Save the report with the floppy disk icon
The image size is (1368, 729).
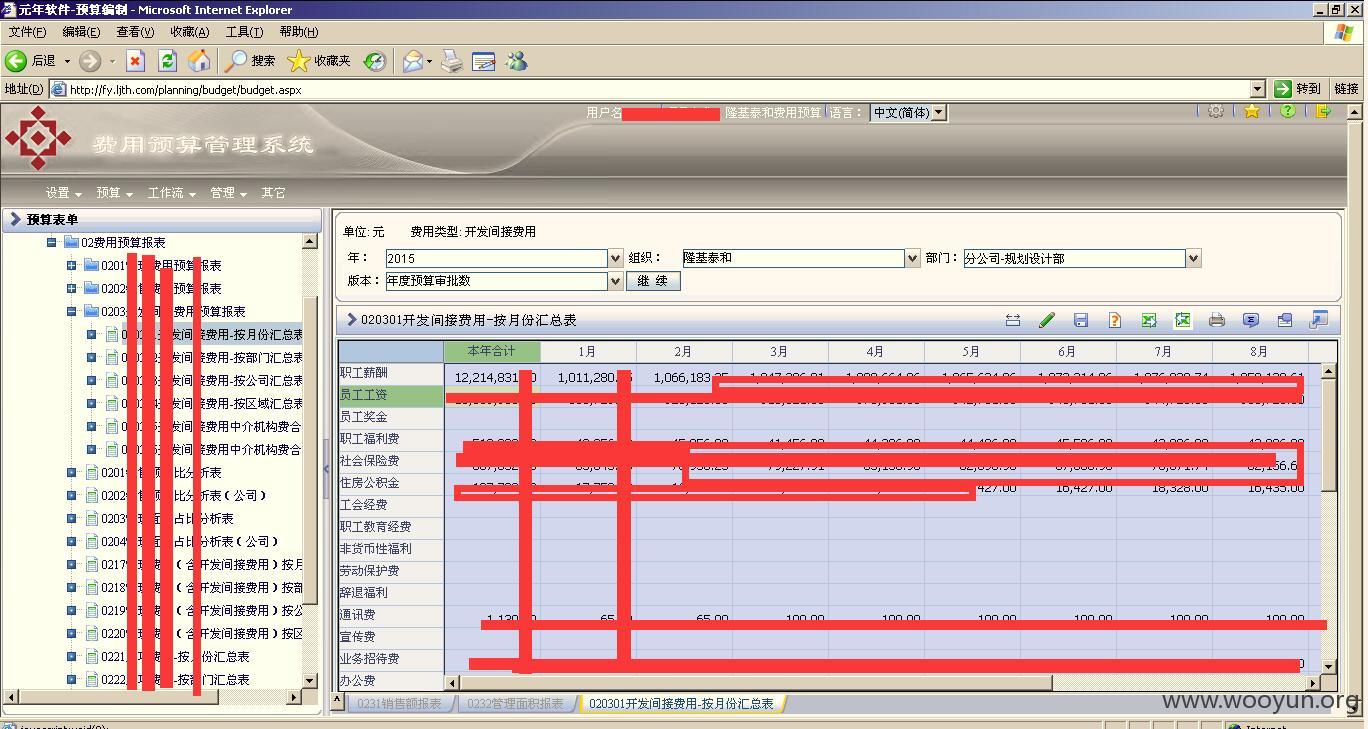click(1081, 320)
